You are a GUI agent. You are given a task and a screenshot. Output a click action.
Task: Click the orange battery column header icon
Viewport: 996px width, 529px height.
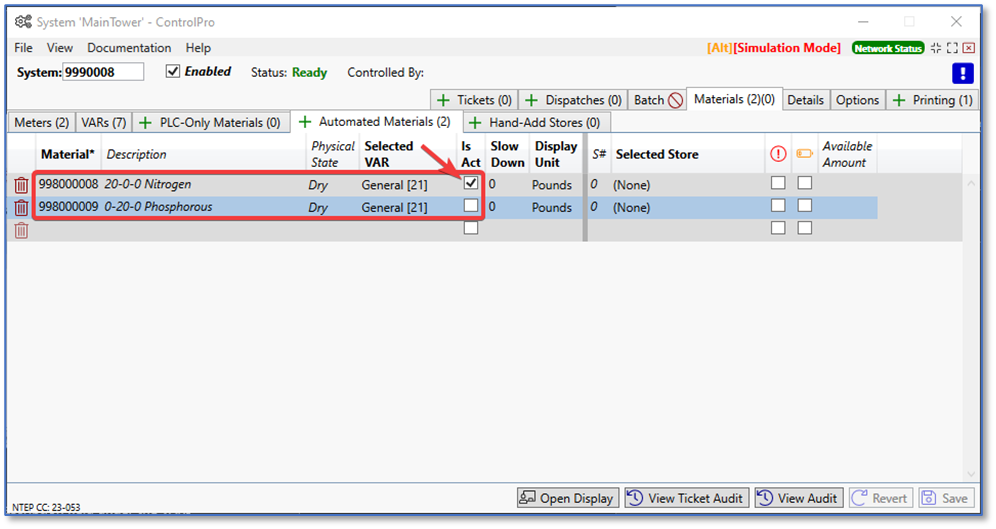tap(804, 154)
